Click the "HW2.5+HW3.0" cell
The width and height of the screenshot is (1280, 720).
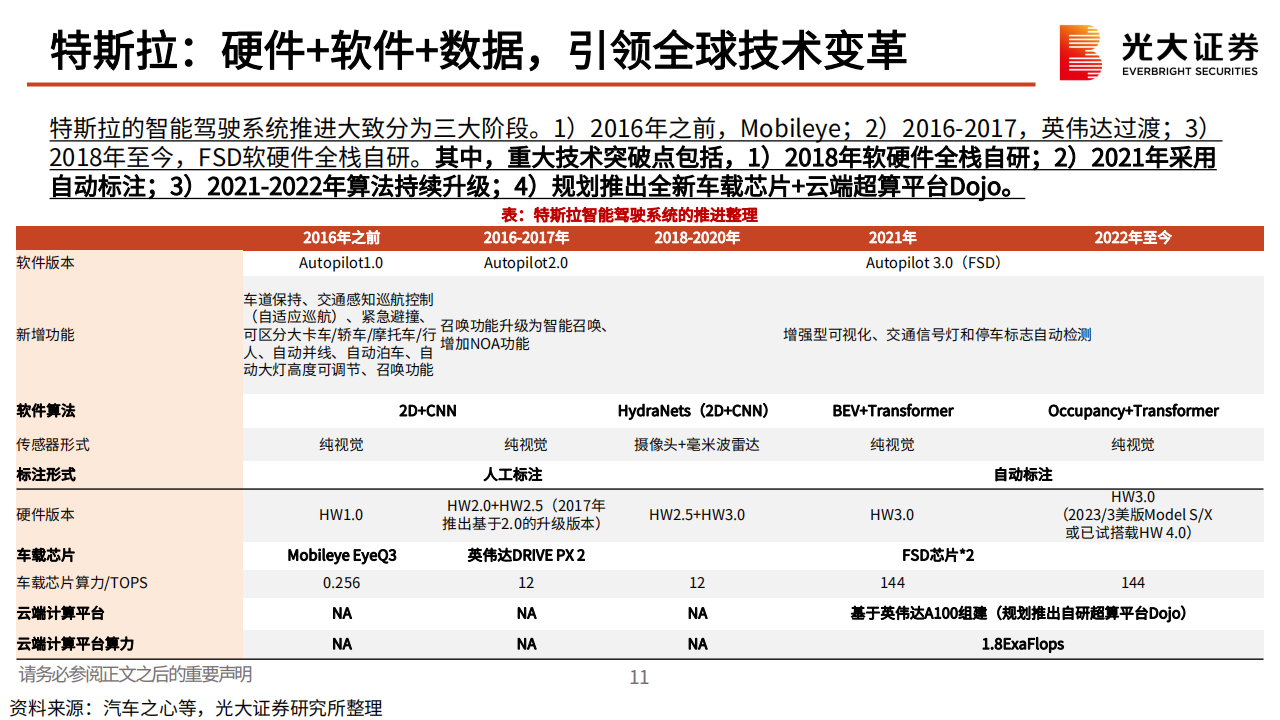click(x=697, y=515)
